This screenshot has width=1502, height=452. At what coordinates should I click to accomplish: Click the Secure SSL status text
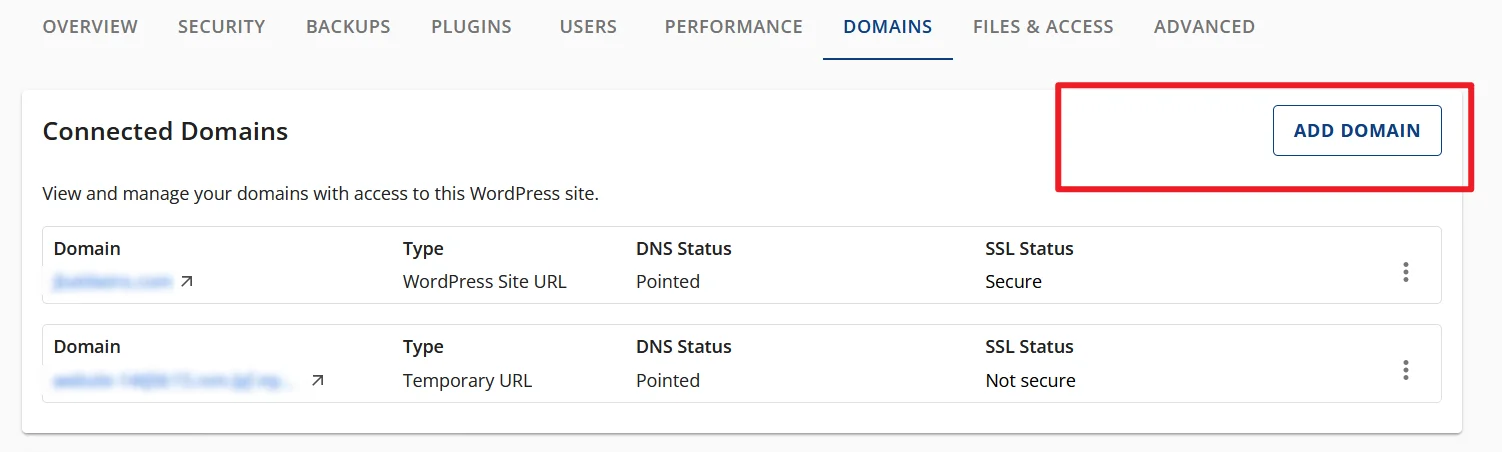(1013, 282)
